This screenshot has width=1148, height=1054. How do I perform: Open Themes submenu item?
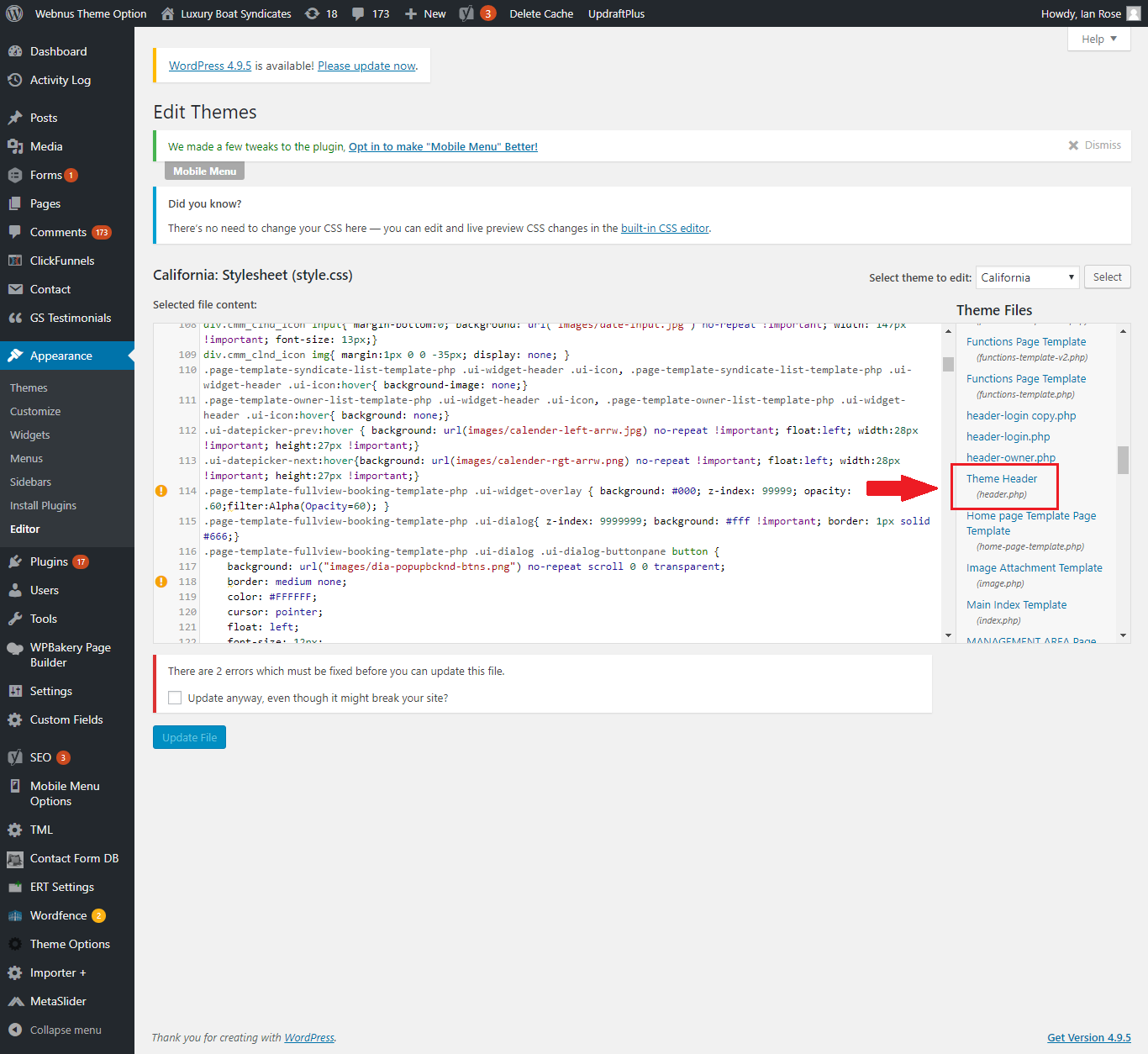pos(29,387)
